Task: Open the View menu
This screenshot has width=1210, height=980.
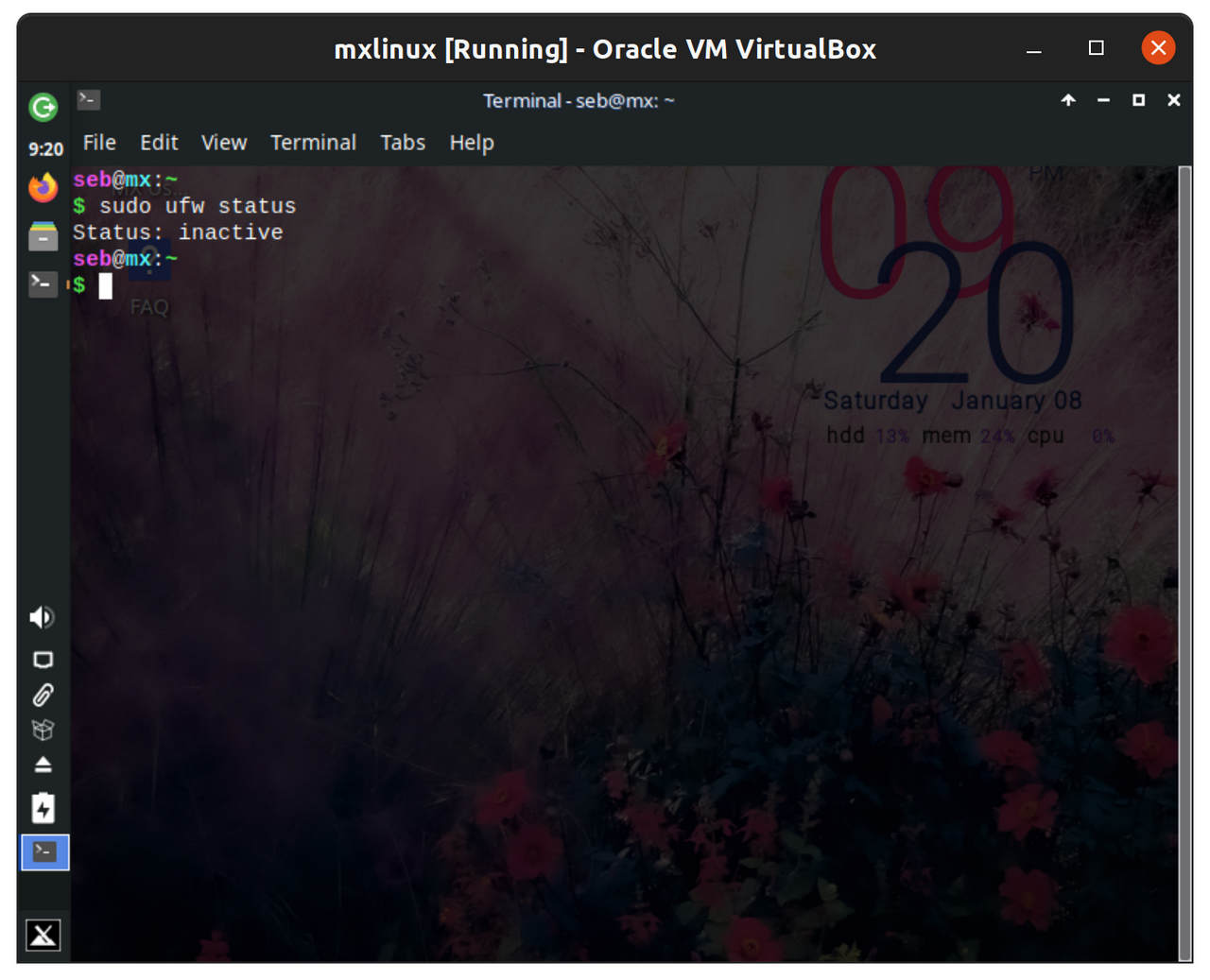Action: tap(224, 143)
